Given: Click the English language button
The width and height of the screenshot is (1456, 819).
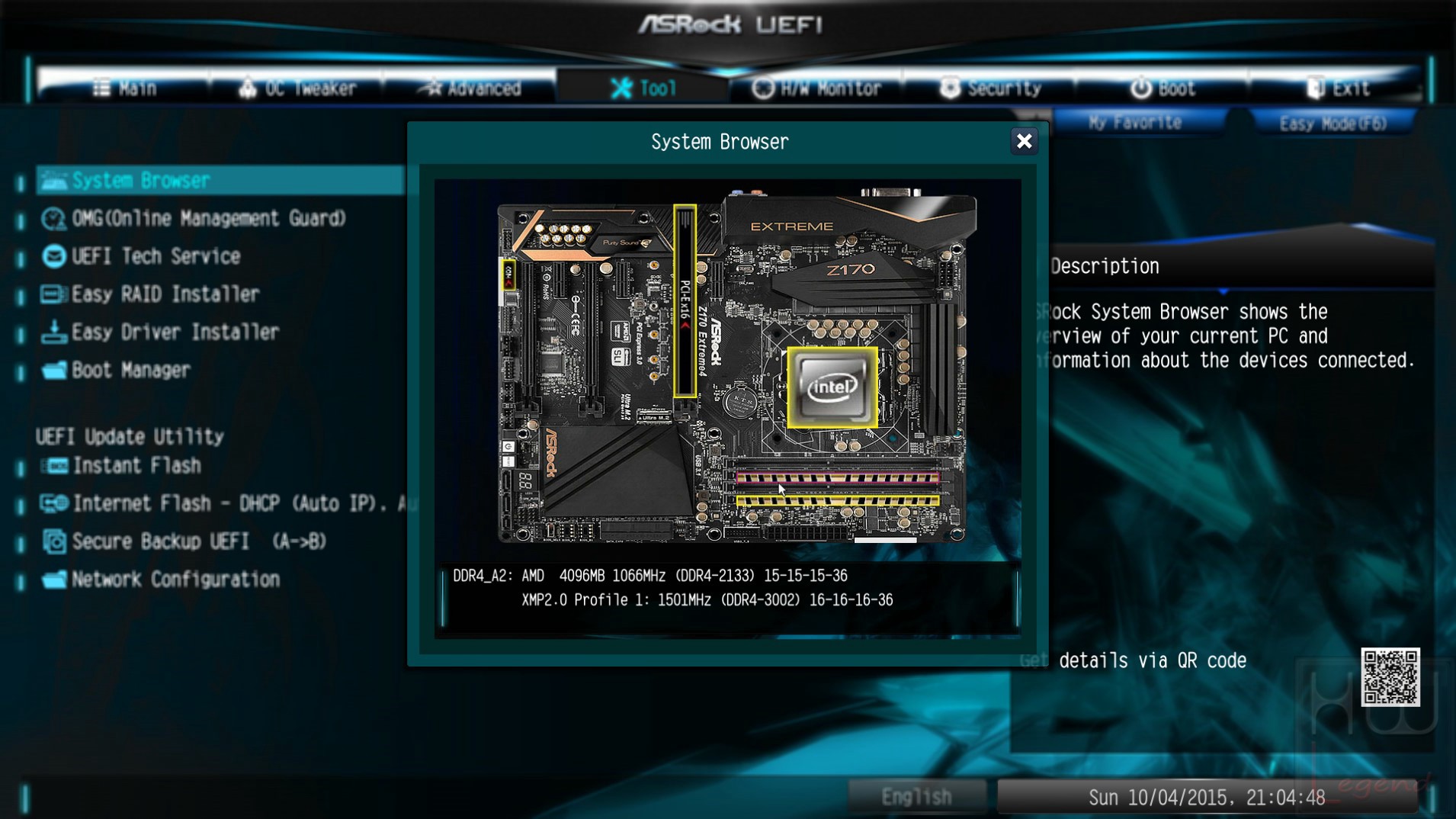Looking at the screenshot, I should [x=917, y=797].
